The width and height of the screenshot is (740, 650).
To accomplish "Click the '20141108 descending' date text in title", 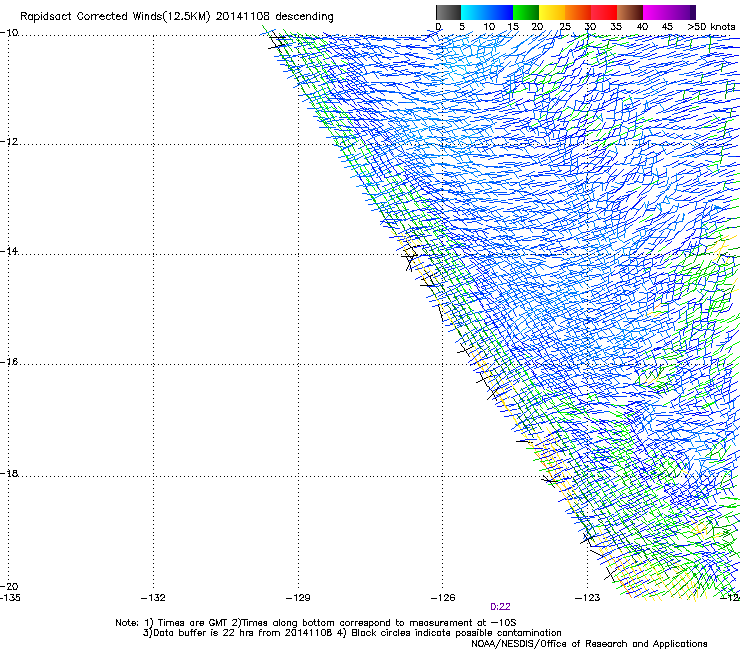I will click(274, 17).
